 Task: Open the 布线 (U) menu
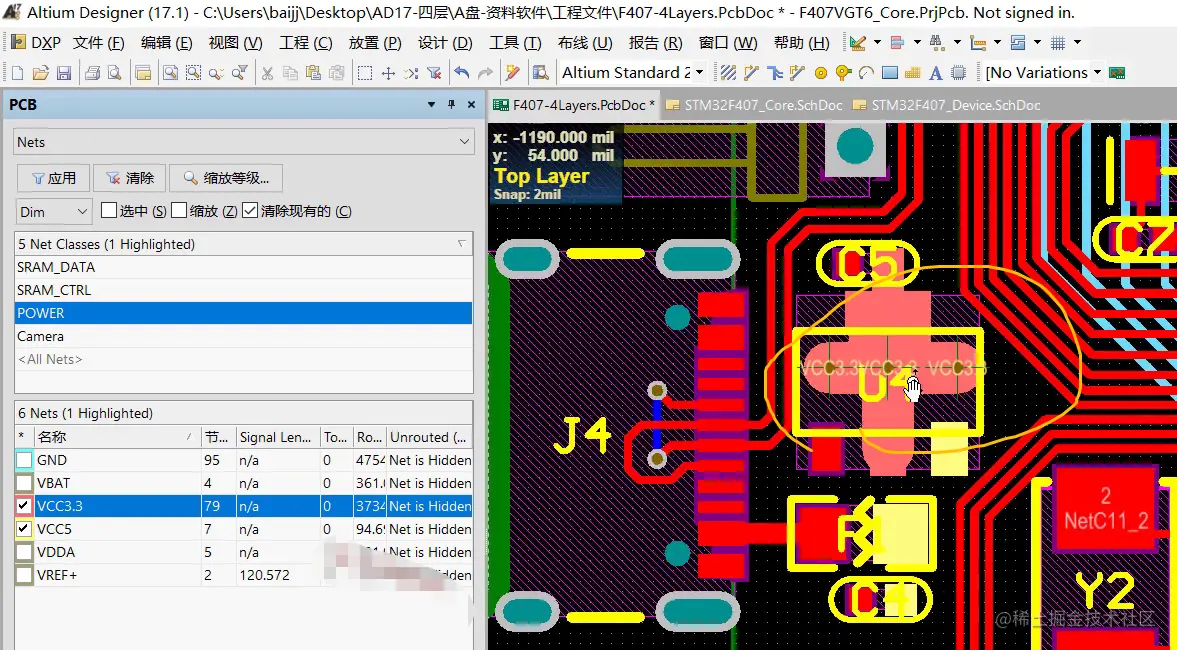[x=585, y=43]
